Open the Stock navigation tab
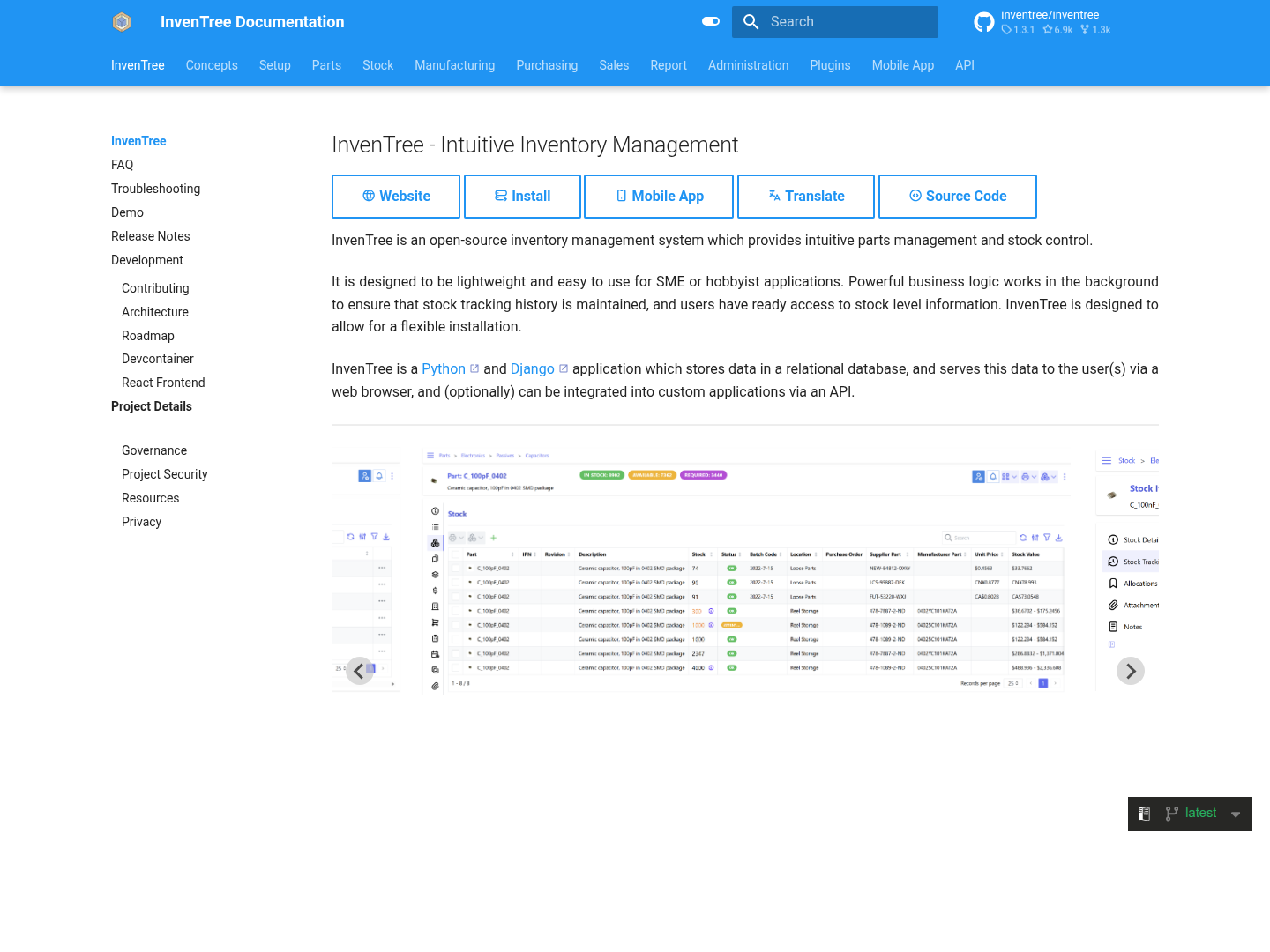The image size is (1270, 952). [377, 65]
